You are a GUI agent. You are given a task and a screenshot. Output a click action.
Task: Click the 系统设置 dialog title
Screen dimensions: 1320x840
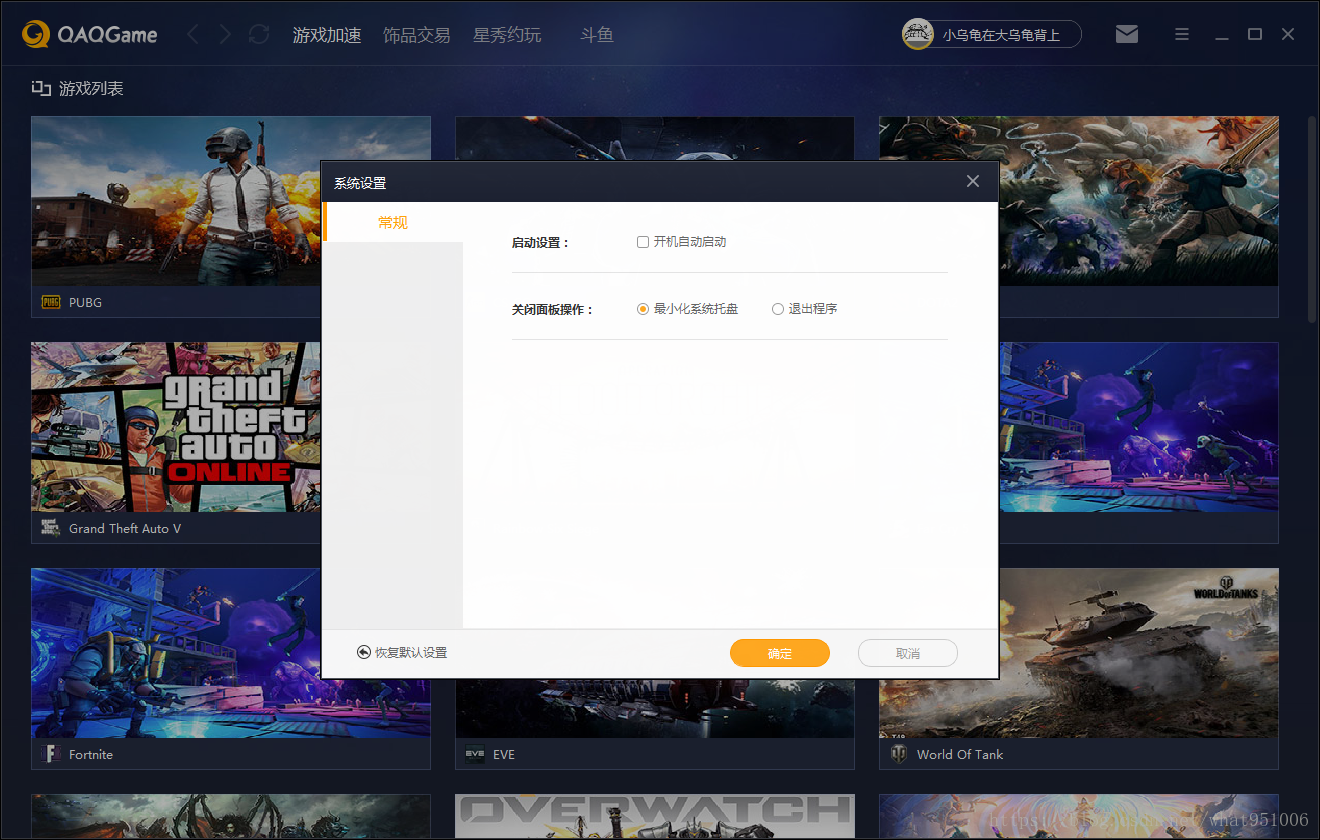click(x=360, y=183)
